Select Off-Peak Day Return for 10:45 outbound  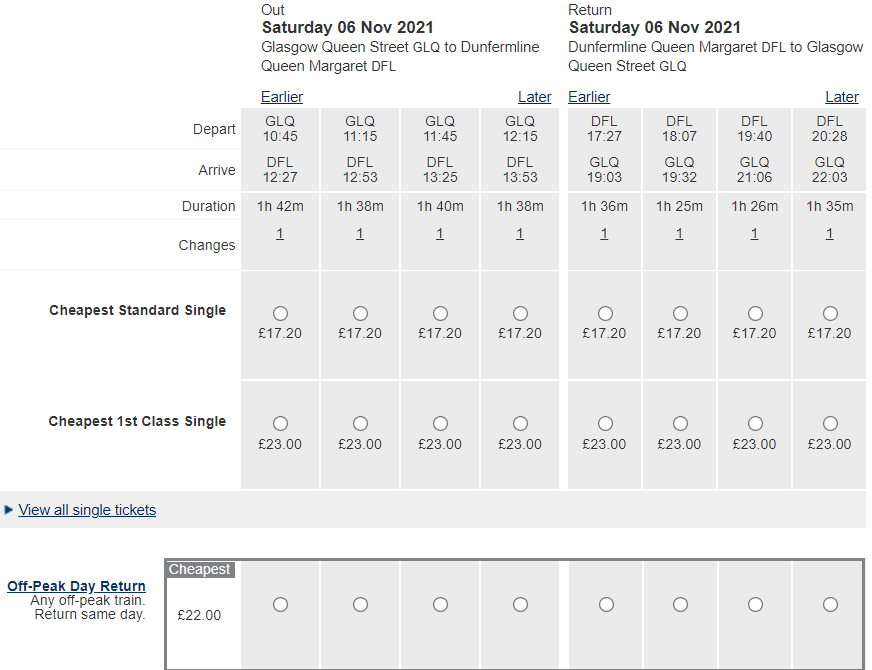[x=280, y=604]
